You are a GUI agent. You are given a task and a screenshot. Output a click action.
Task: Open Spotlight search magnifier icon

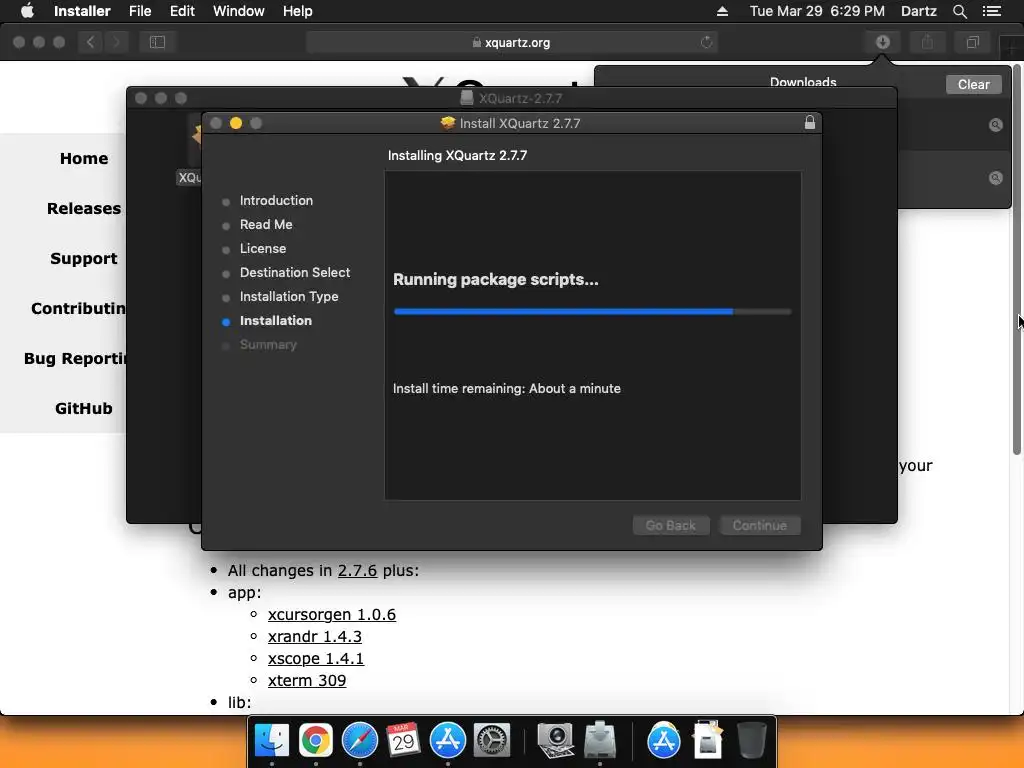pyautogui.click(x=959, y=11)
